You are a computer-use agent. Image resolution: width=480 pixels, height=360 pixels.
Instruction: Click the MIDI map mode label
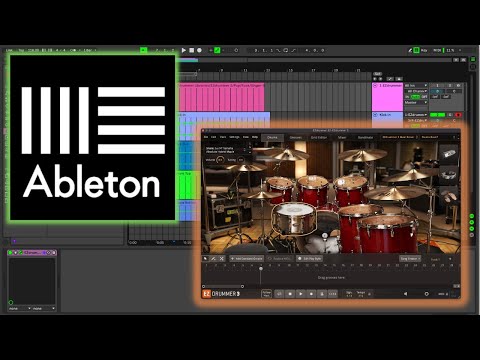click(x=437, y=50)
